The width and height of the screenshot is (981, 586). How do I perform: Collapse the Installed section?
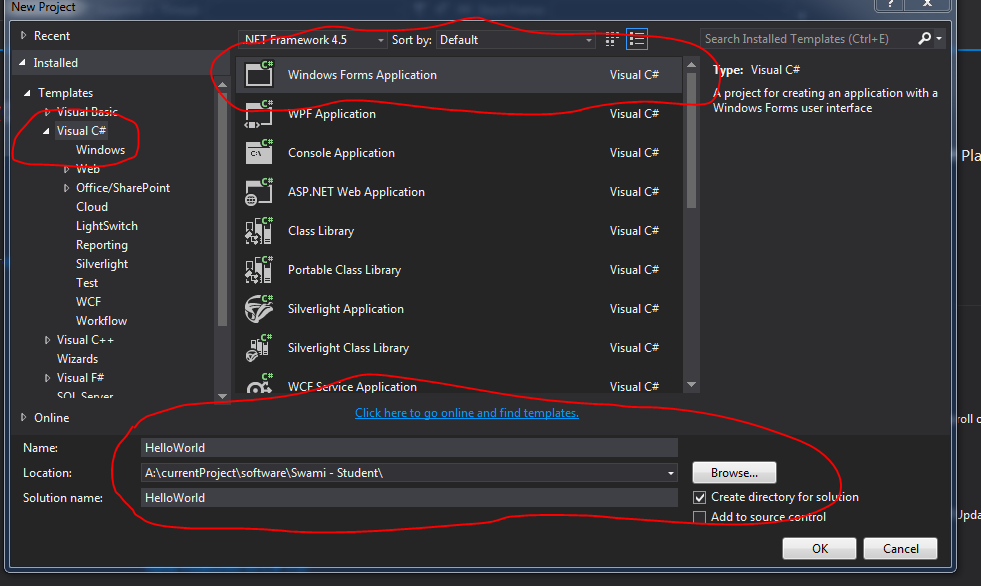point(23,63)
